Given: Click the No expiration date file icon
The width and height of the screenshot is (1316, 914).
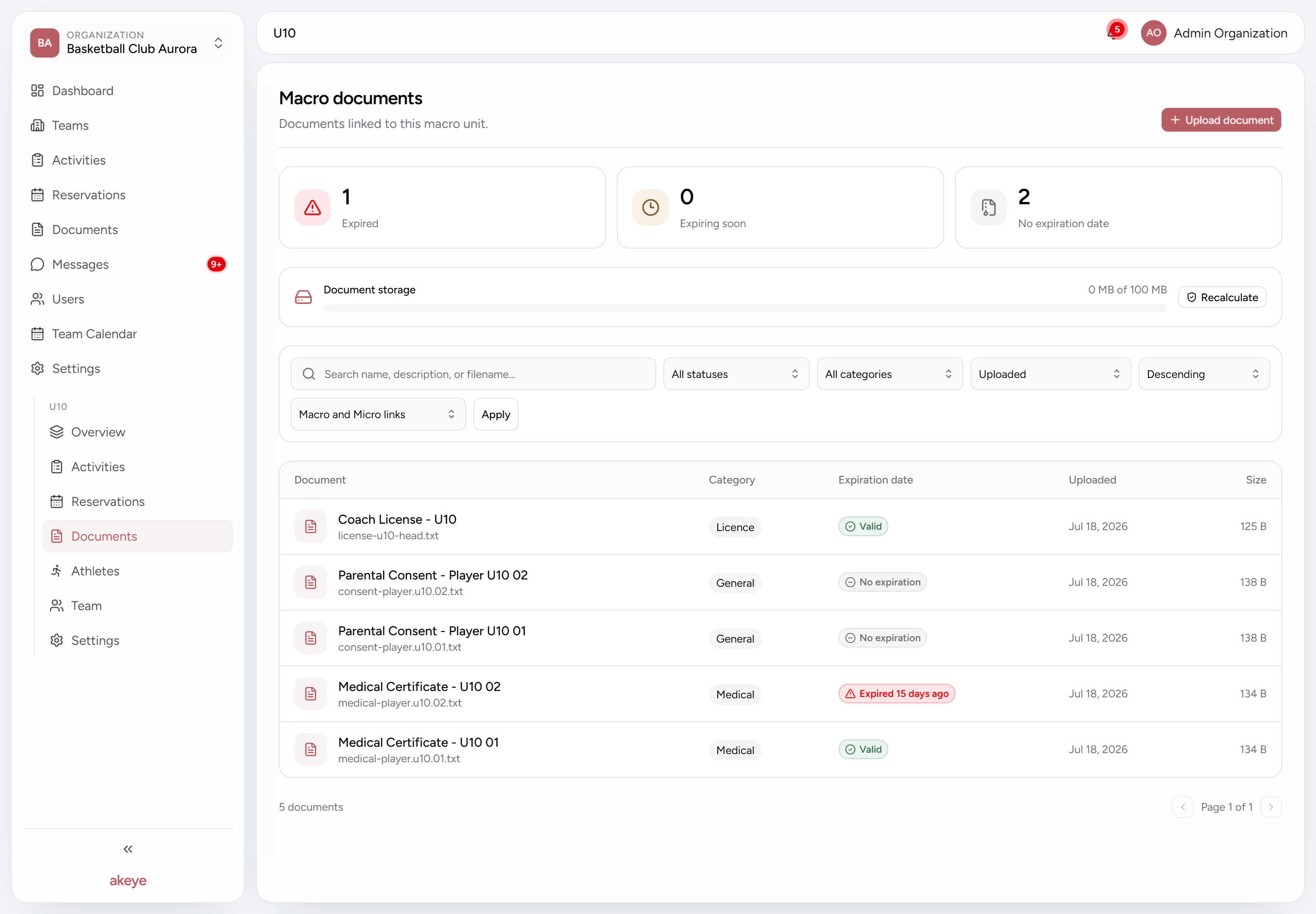Looking at the screenshot, I should (x=988, y=207).
